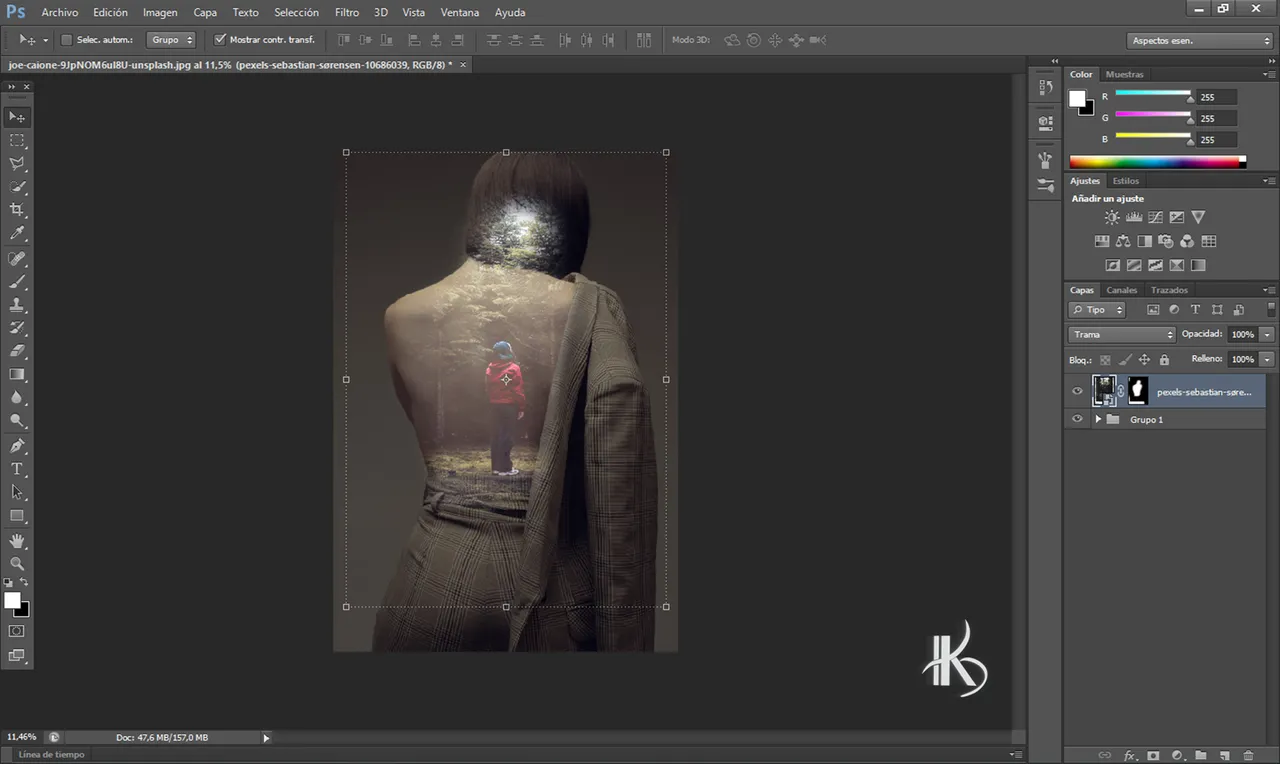The height and width of the screenshot is (764, 1280).
Task: Select the Crop tool
Action: pos(17,210)
